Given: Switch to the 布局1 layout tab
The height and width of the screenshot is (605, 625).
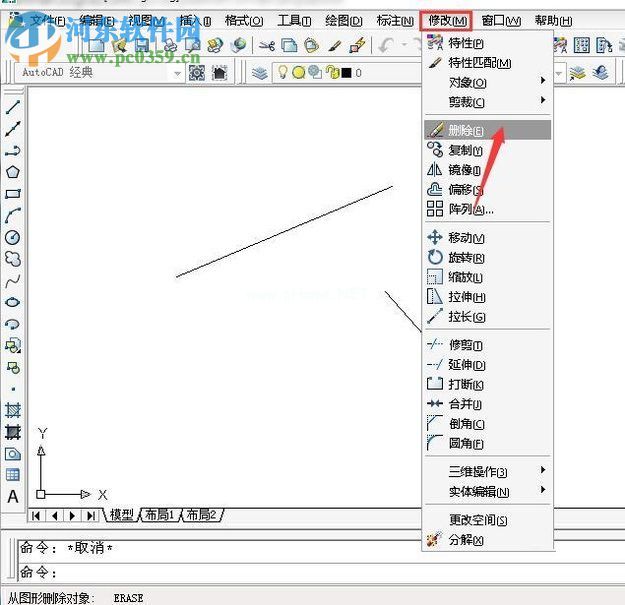Looking at the screenshot, I should 158,515.
